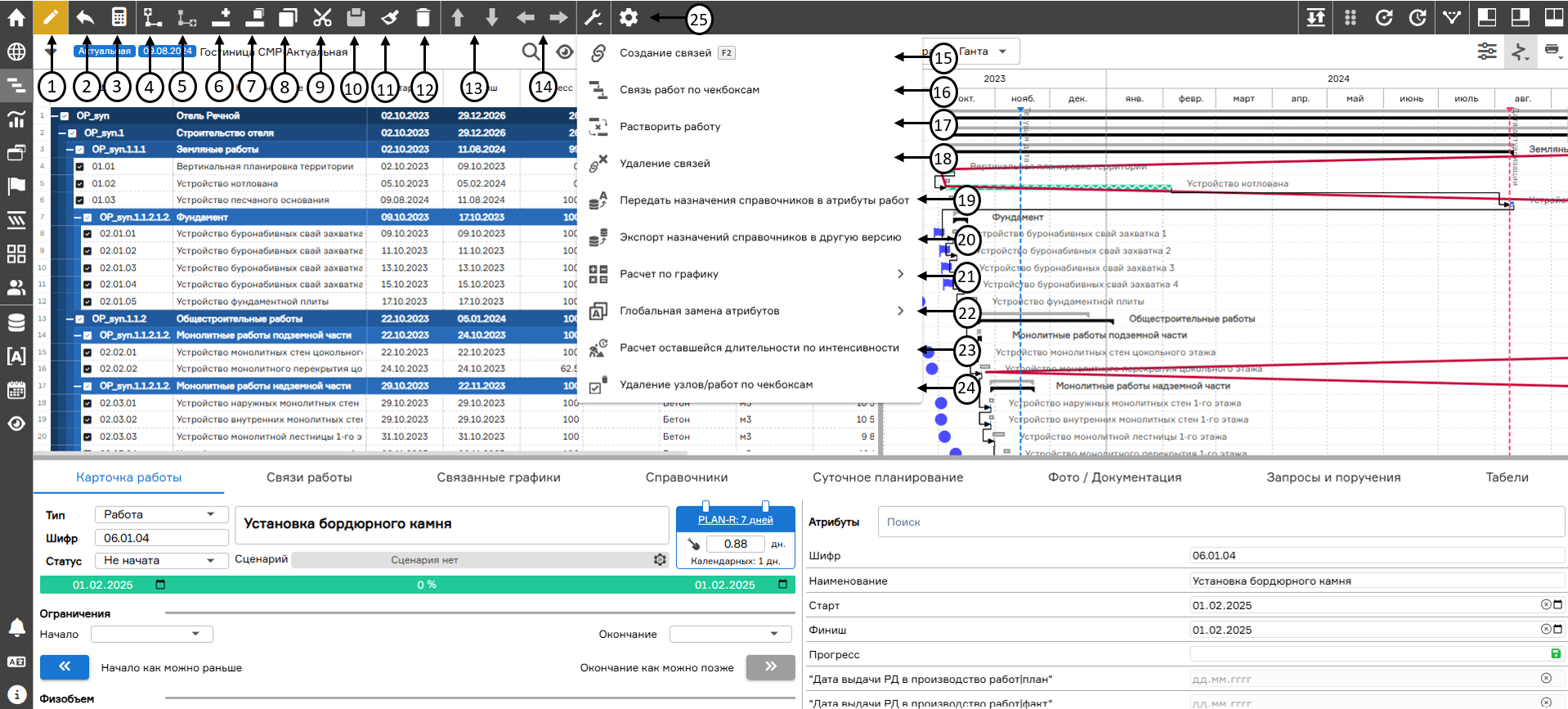Click the copy icon in the top toolbar
This screenshot has width=1568, height=709.
288,17
